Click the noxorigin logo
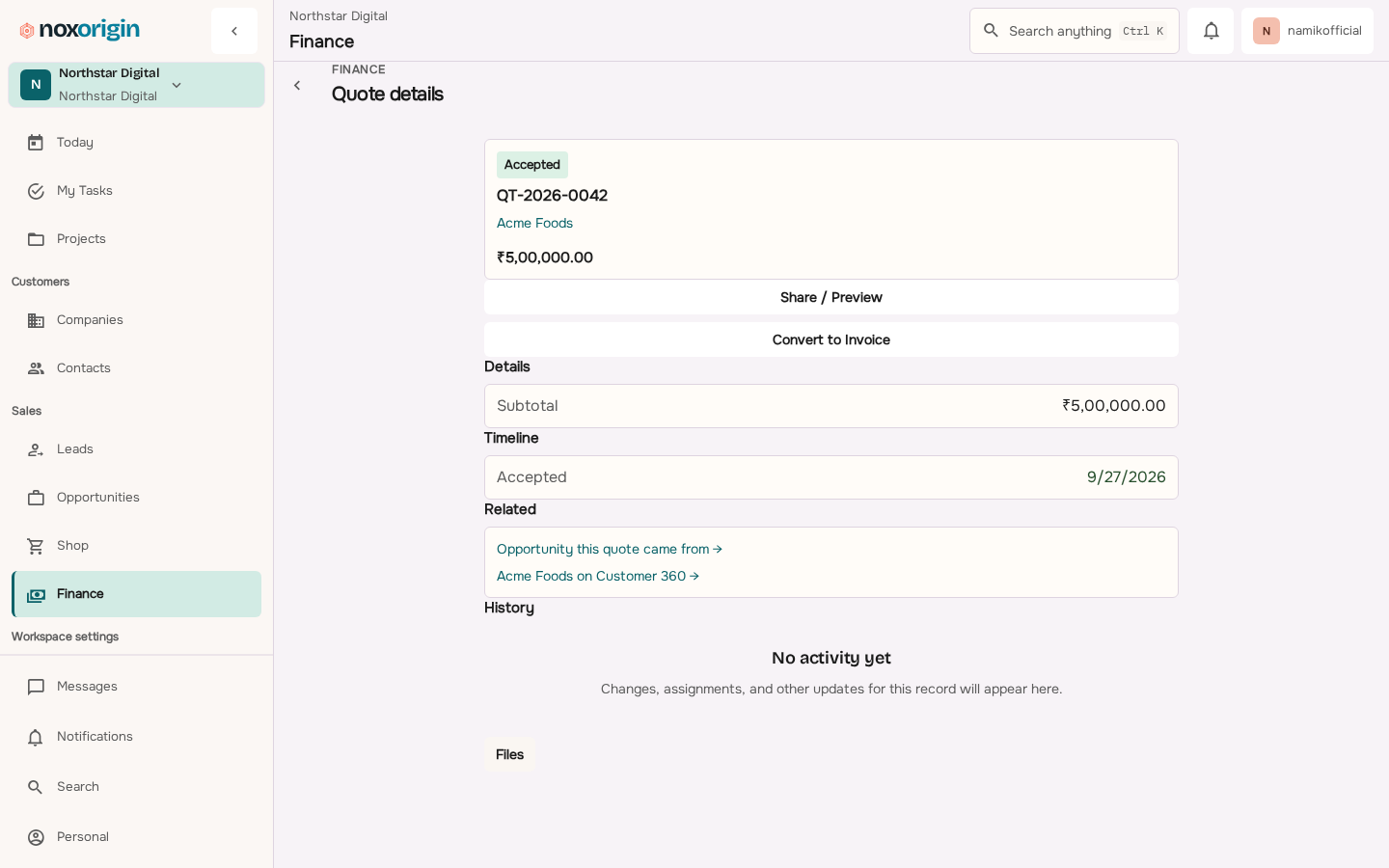The height and width of the screenshot is (868, 1389). (x=80, y=30)
